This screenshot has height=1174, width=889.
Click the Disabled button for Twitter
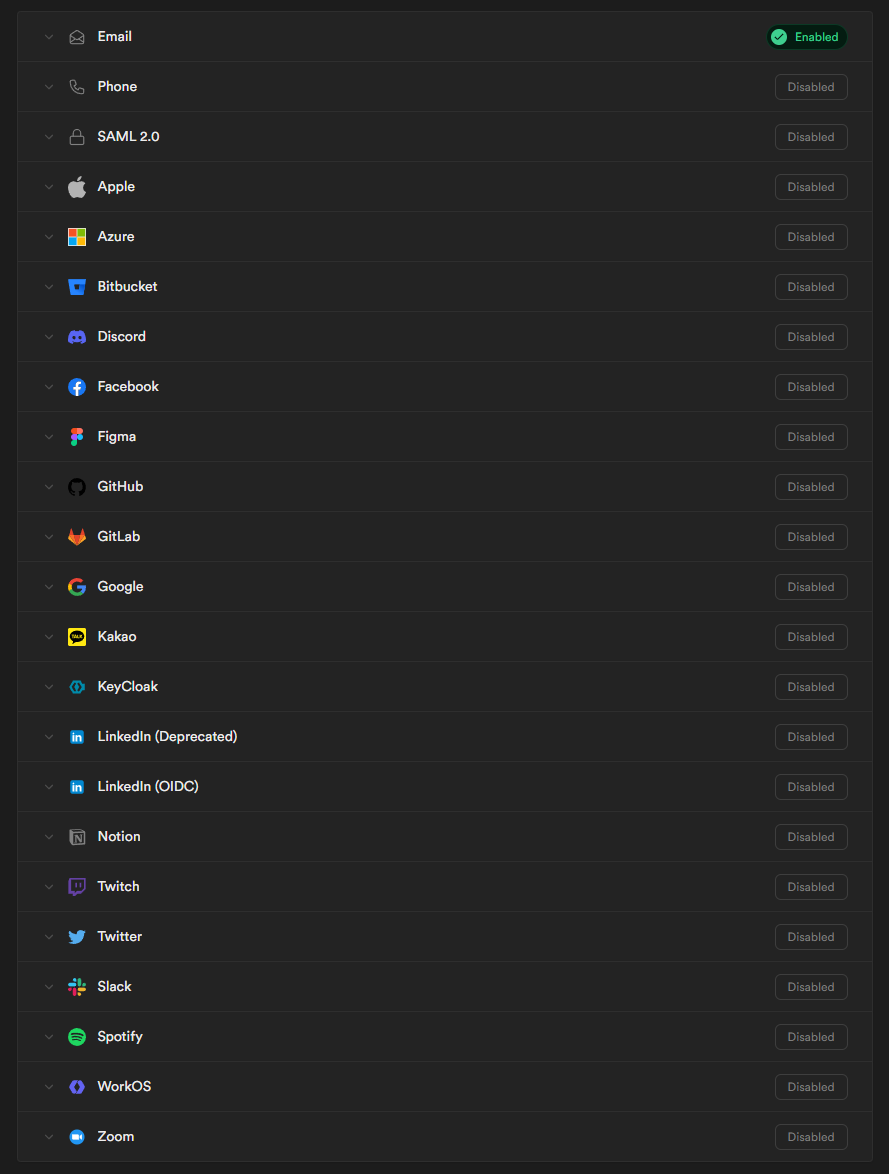(811, 937)
